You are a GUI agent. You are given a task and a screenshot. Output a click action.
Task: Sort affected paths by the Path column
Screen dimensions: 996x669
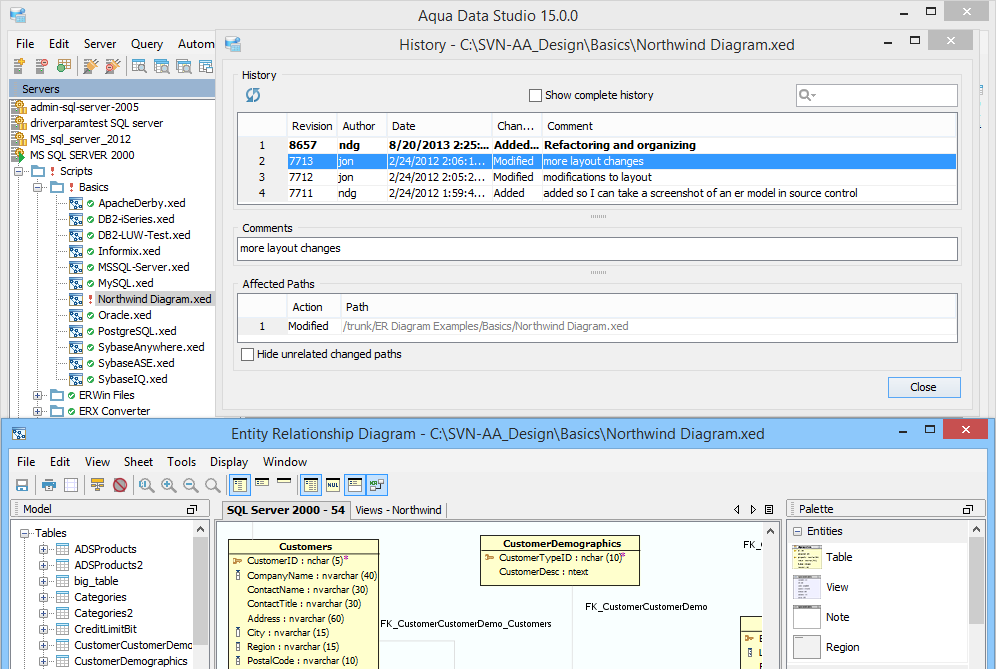click(x=649, y=307)
